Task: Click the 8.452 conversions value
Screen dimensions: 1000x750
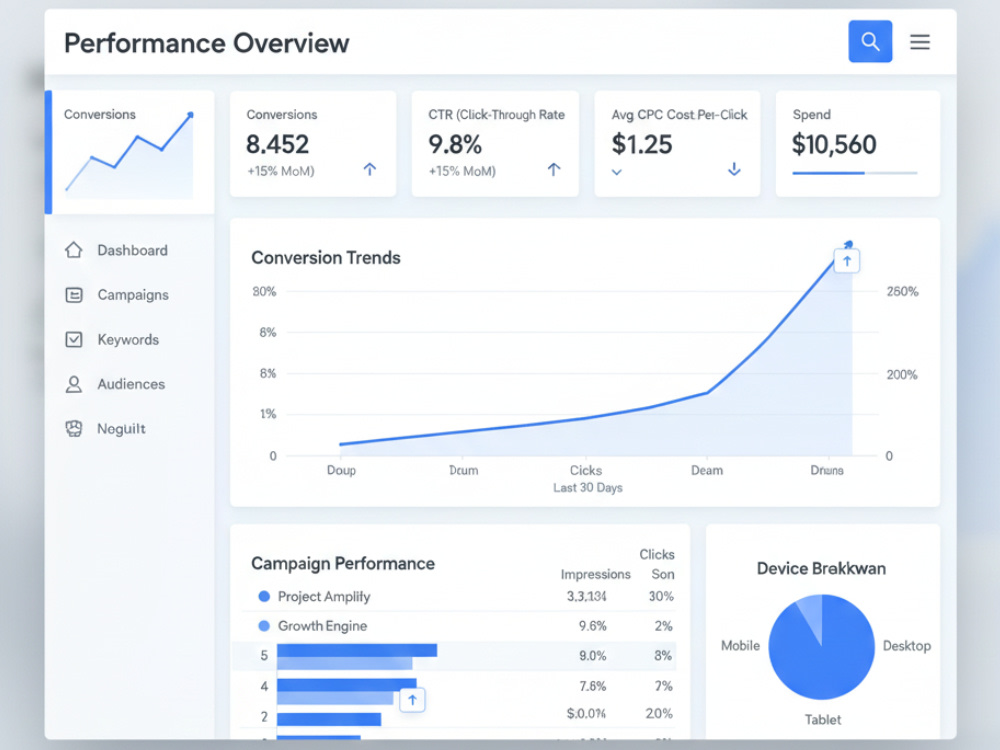Action: pyautogui.click(x=277, y=145)
